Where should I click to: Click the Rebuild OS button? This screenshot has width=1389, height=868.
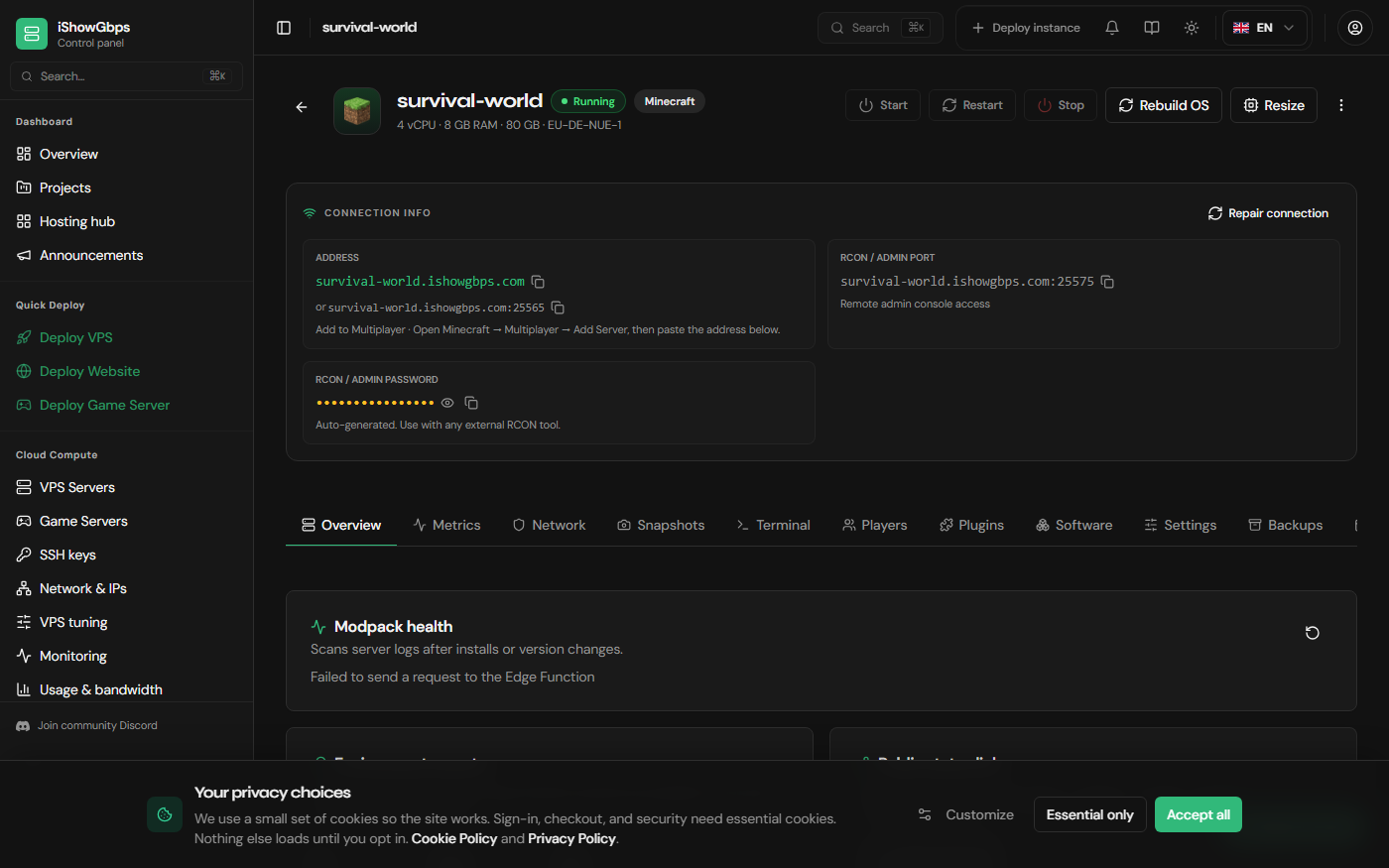pyautogui.click(x=1164, y=105)
